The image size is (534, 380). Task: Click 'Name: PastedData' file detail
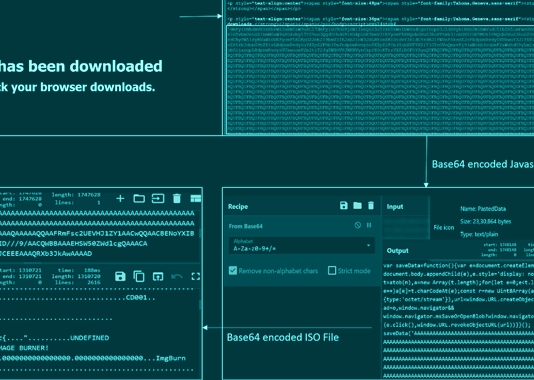(483, 209)
